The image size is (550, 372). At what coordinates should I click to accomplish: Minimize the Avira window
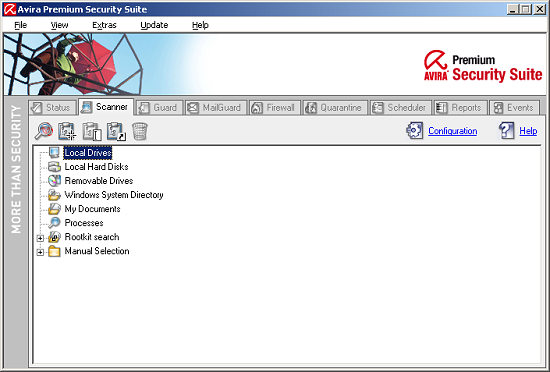pos(512,9)
